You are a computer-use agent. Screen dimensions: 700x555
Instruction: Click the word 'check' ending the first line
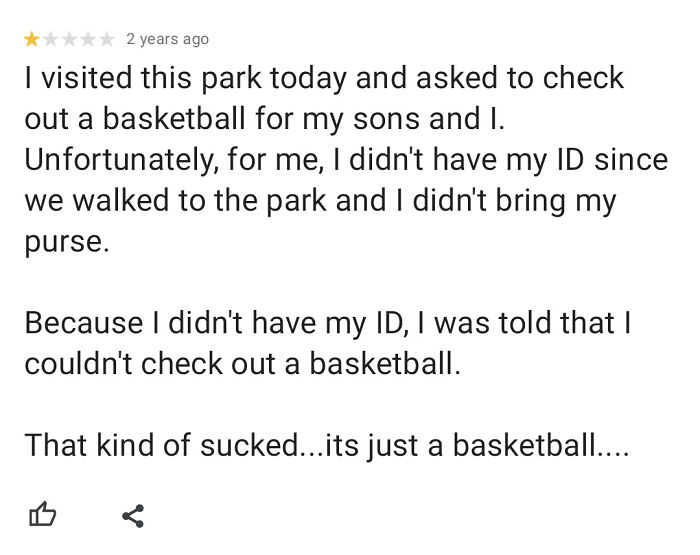pyautogui.click(x=583, y=78)
